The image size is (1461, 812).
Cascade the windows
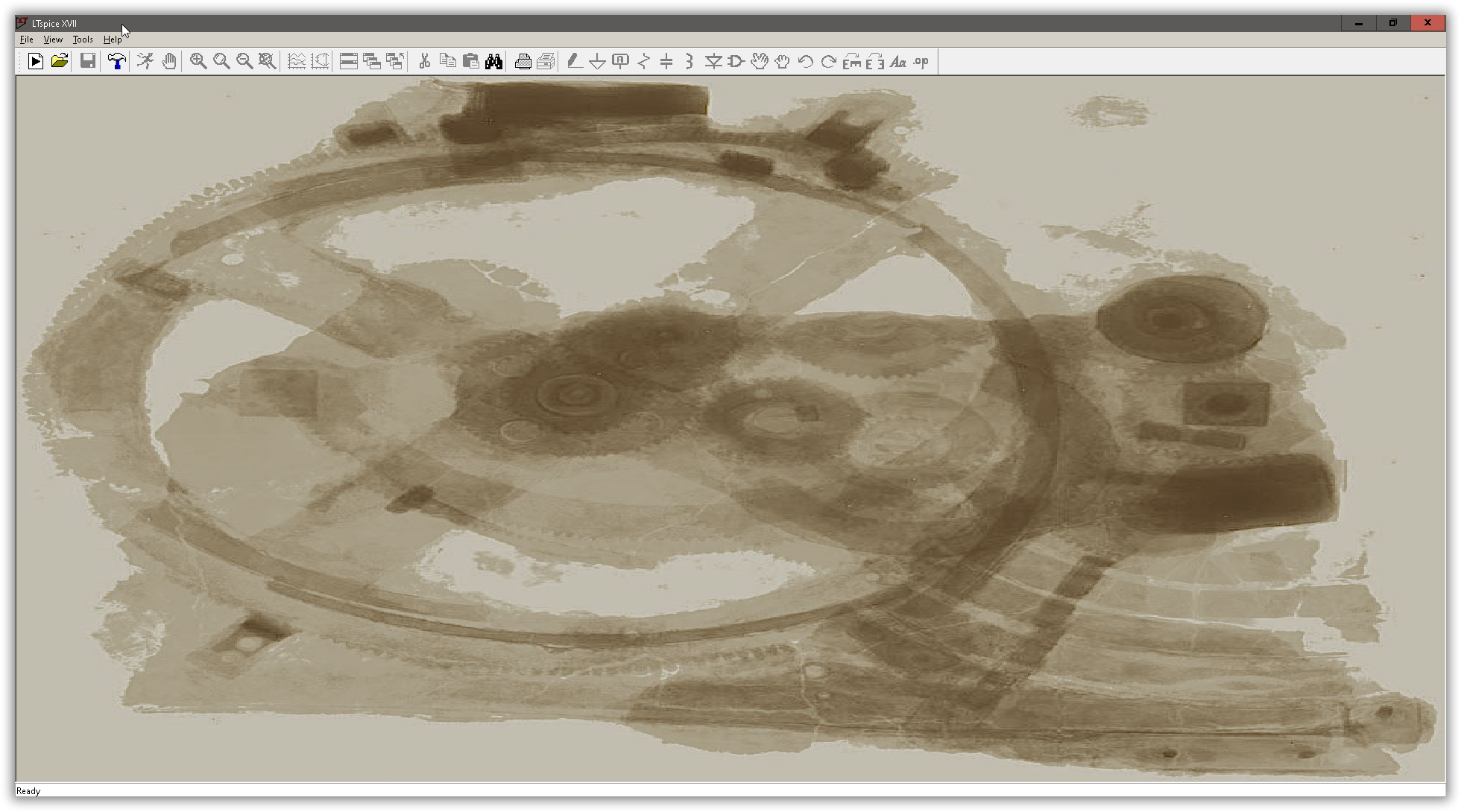coord(372,61)
